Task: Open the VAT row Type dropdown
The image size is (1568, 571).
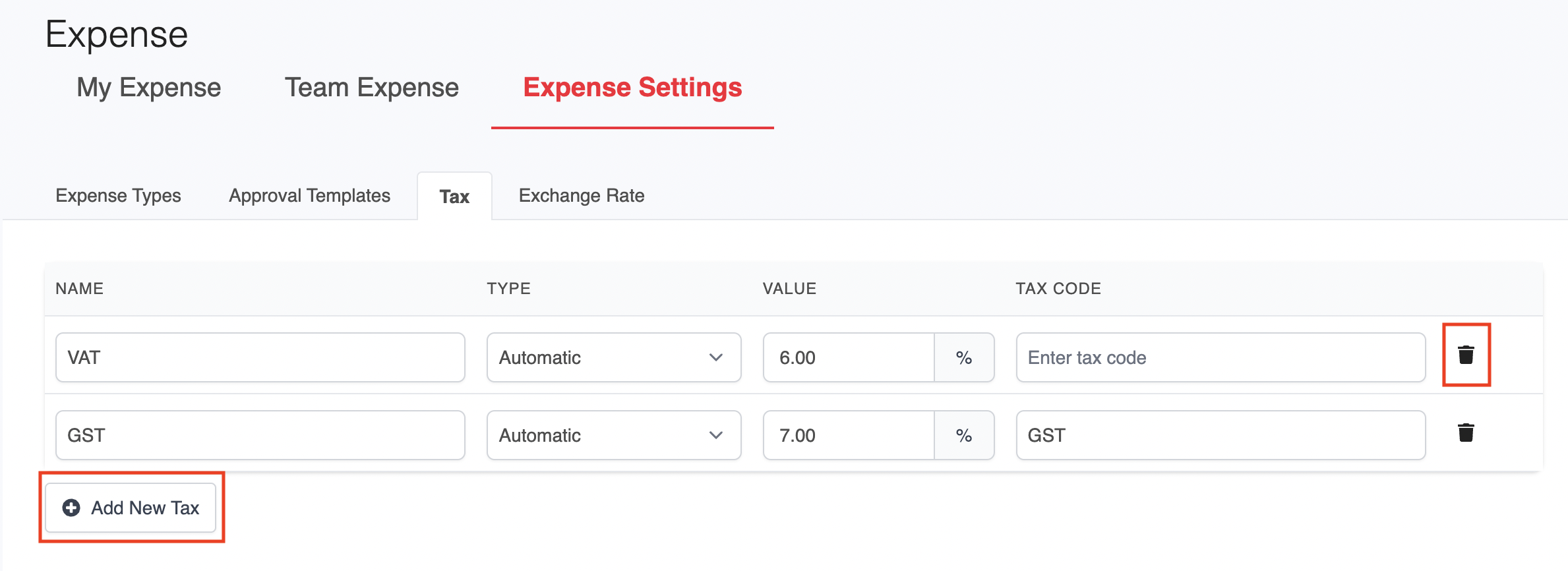Action: (x=613, y=357)
